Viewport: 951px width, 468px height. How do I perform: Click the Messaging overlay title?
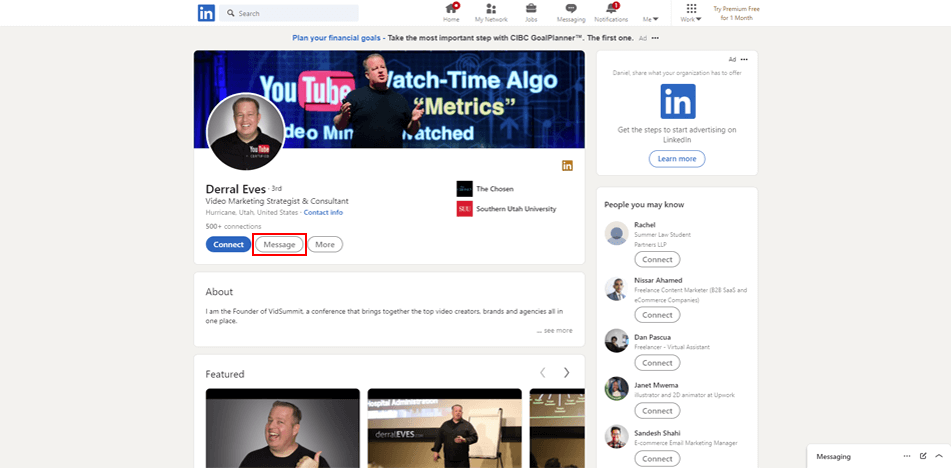(x=833, y=456)
